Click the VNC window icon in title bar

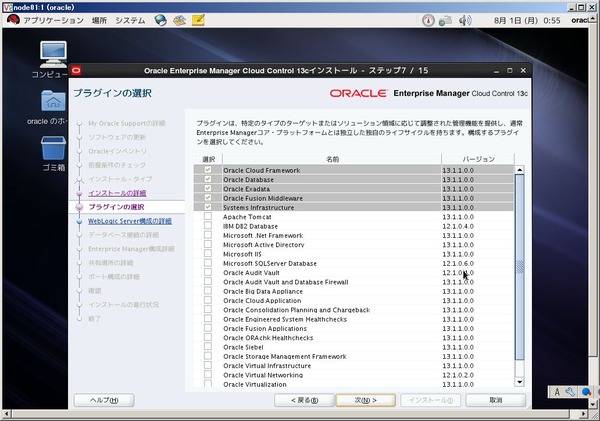7,7
